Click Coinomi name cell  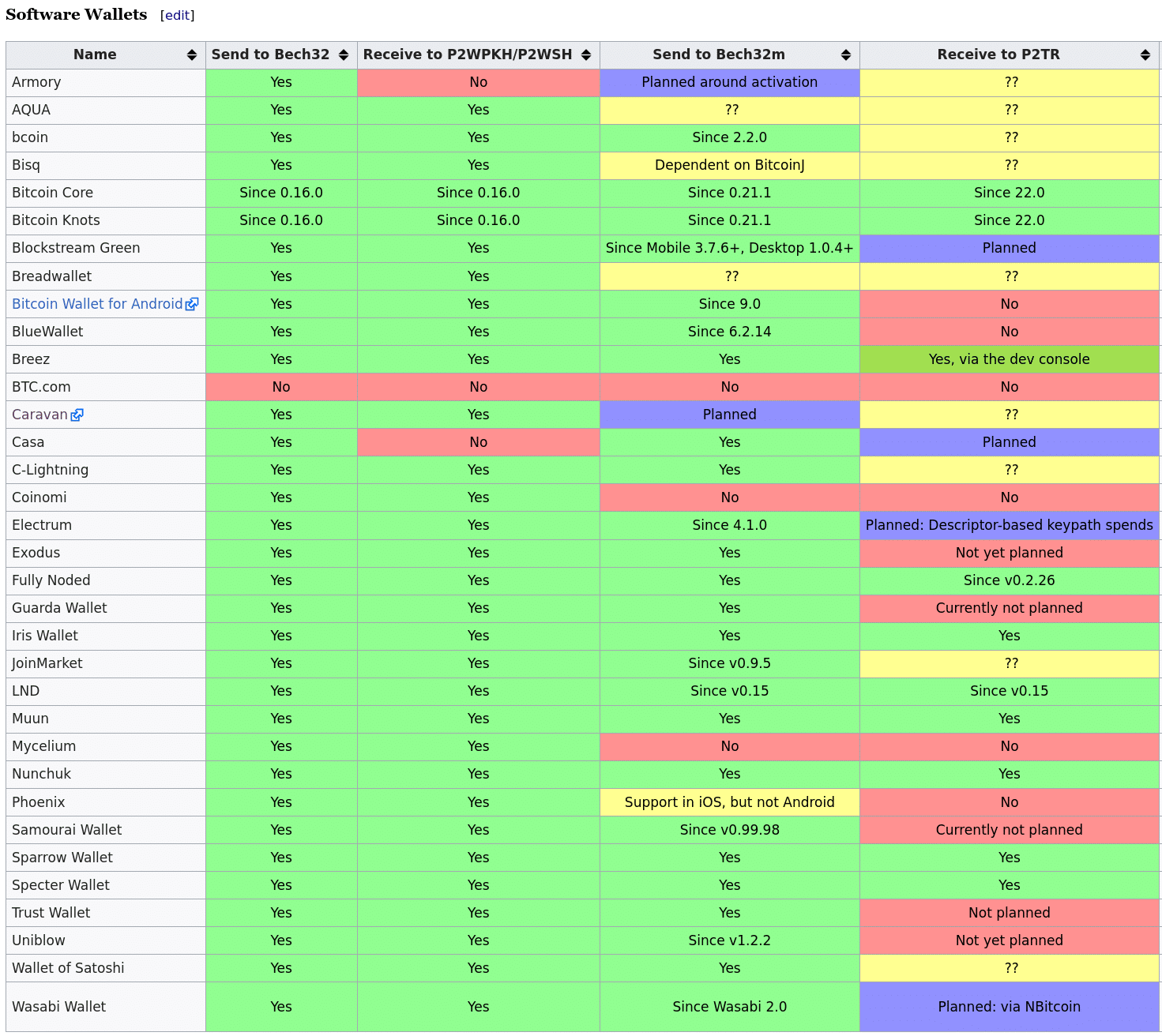[106, 497]
